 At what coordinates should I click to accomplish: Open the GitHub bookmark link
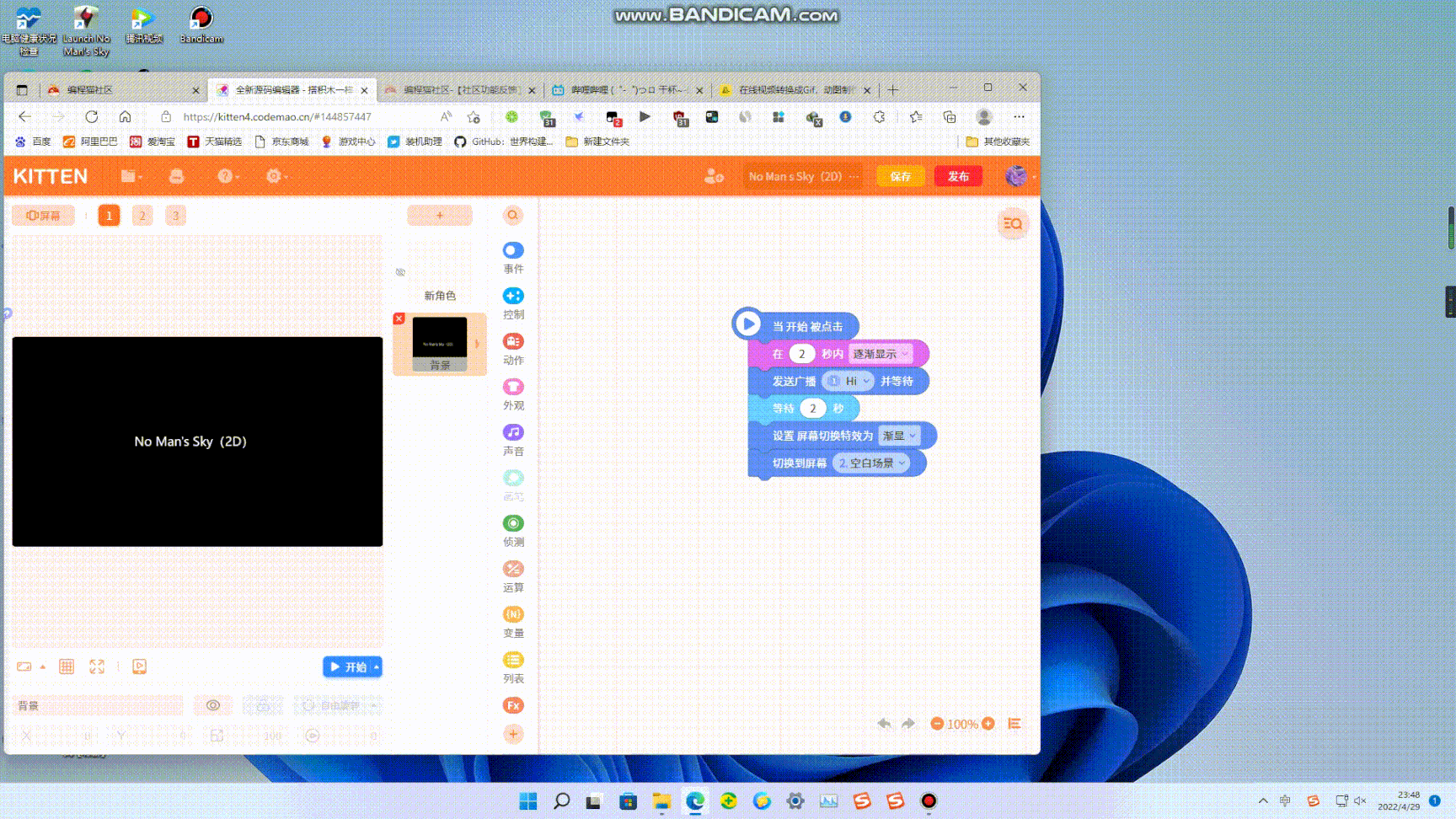point(504,142)
